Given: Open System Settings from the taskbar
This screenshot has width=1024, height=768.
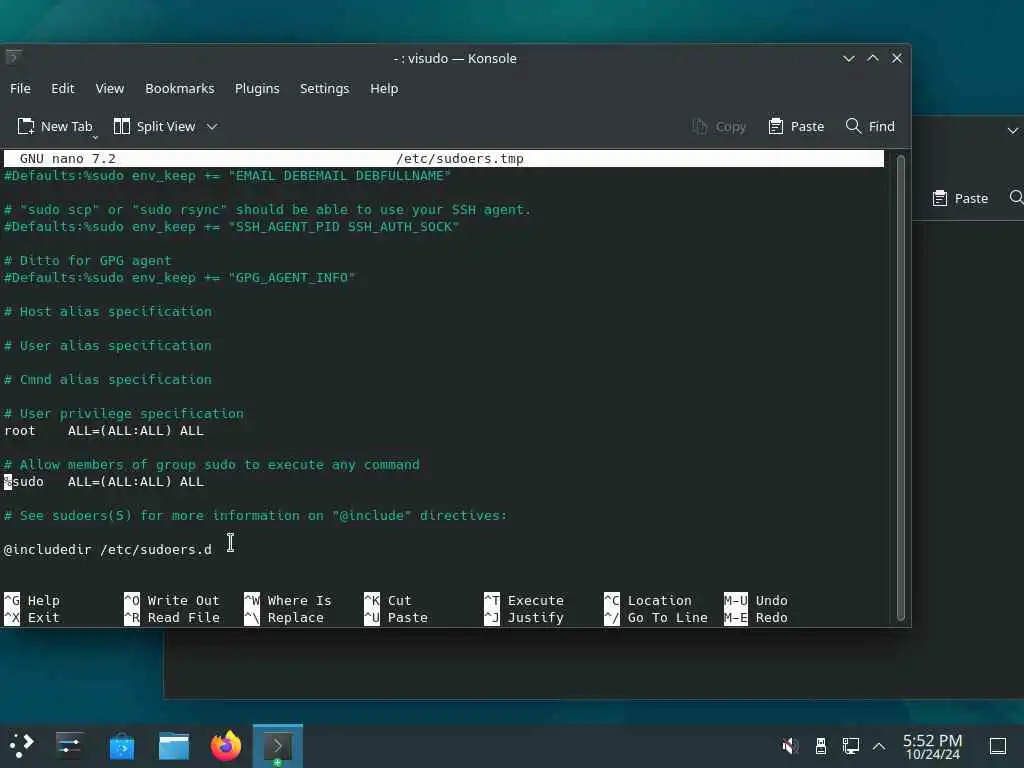Looking at the screenshot, I should coord(69,745).
